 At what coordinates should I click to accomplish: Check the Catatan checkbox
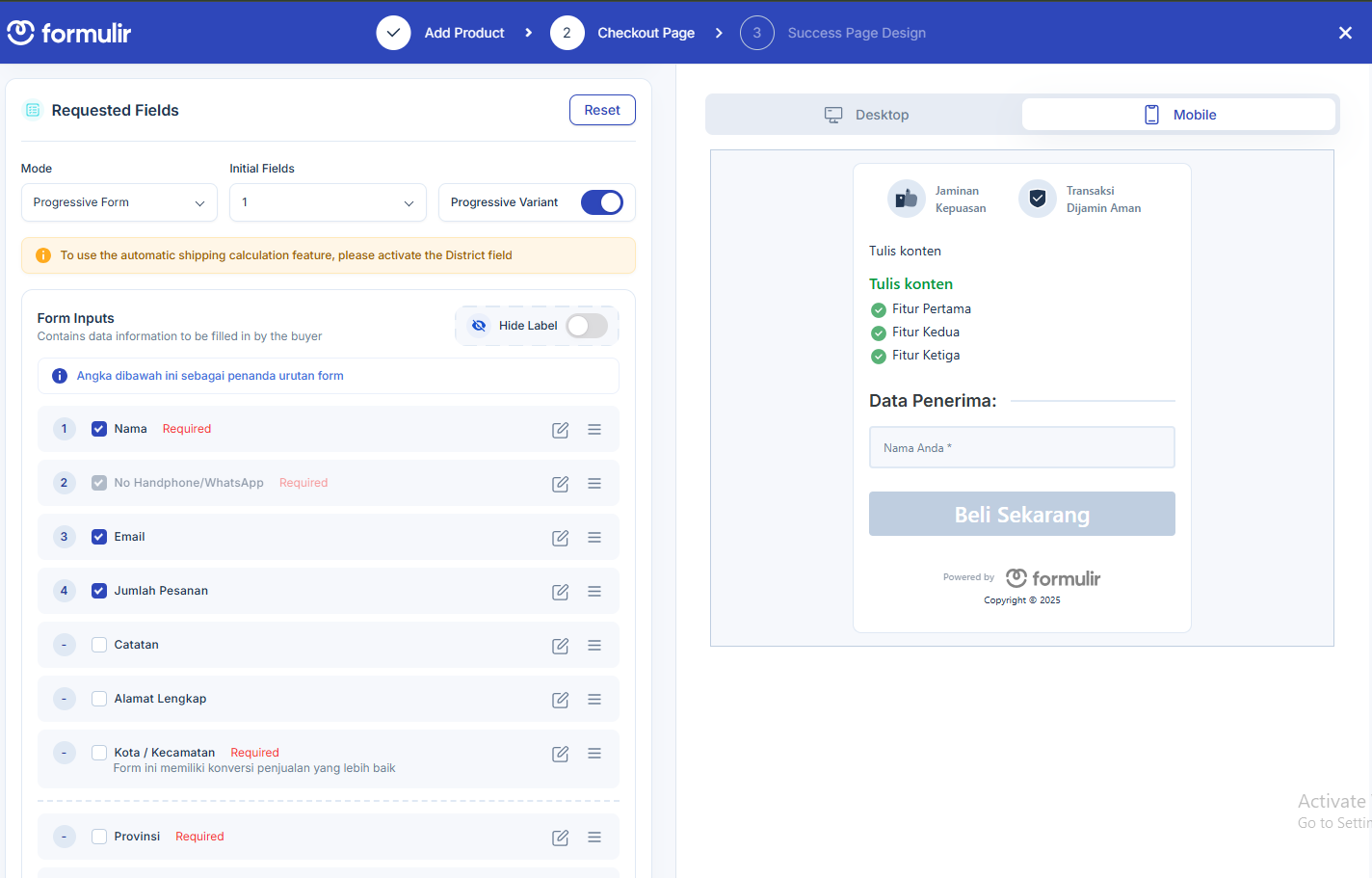tap(99, 645)
